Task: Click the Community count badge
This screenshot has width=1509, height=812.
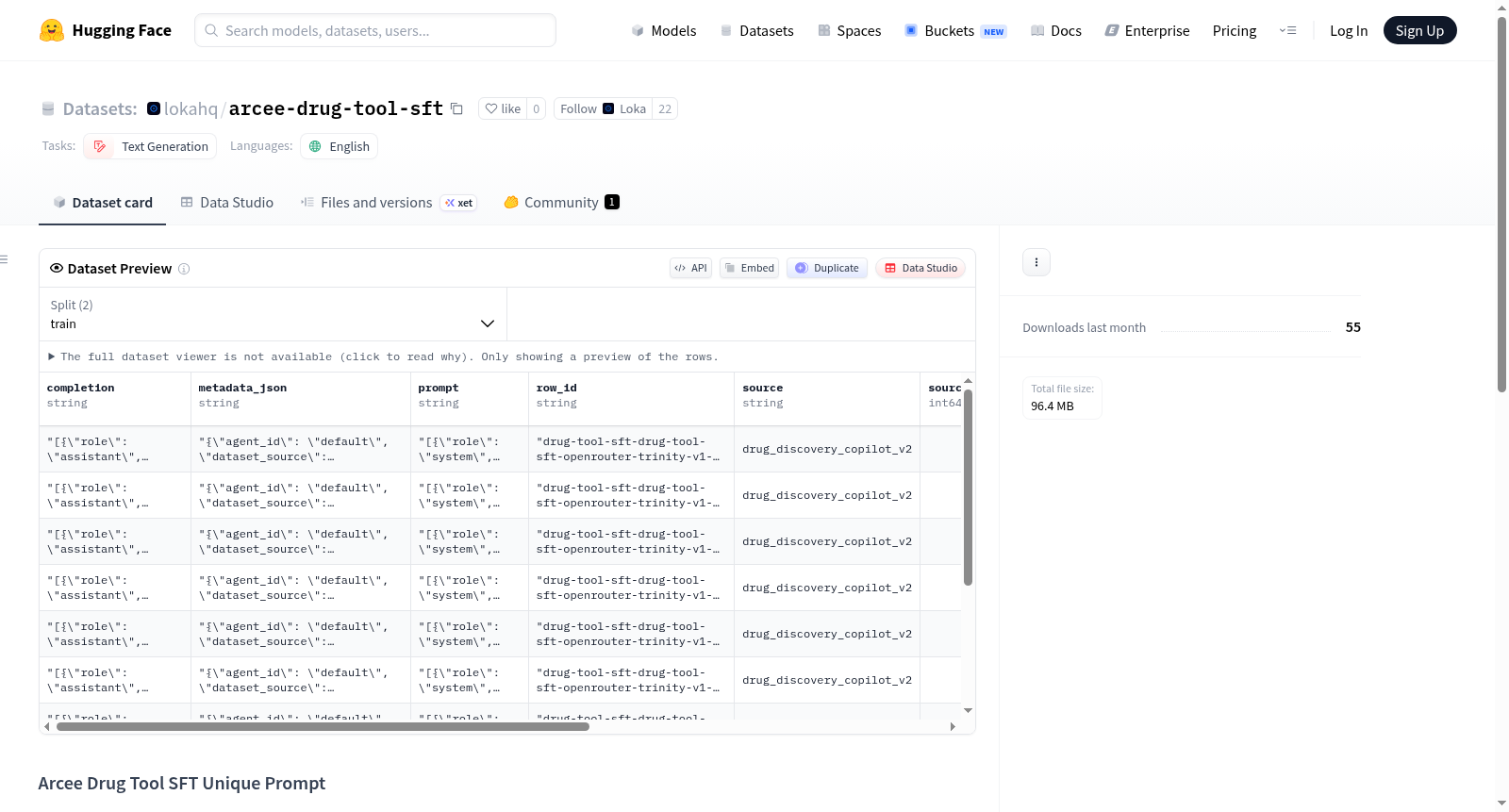Action: click(612, 202)
